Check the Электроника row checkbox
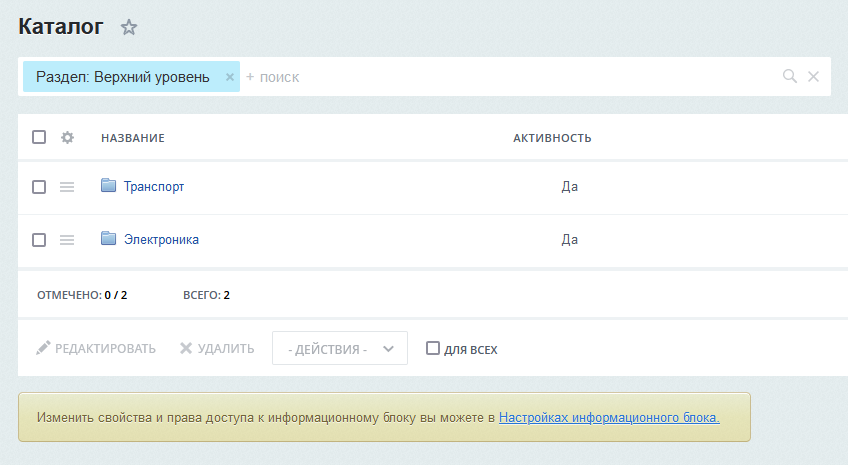The width and height of the screenshot is (848, 465). tap(39, 240)
